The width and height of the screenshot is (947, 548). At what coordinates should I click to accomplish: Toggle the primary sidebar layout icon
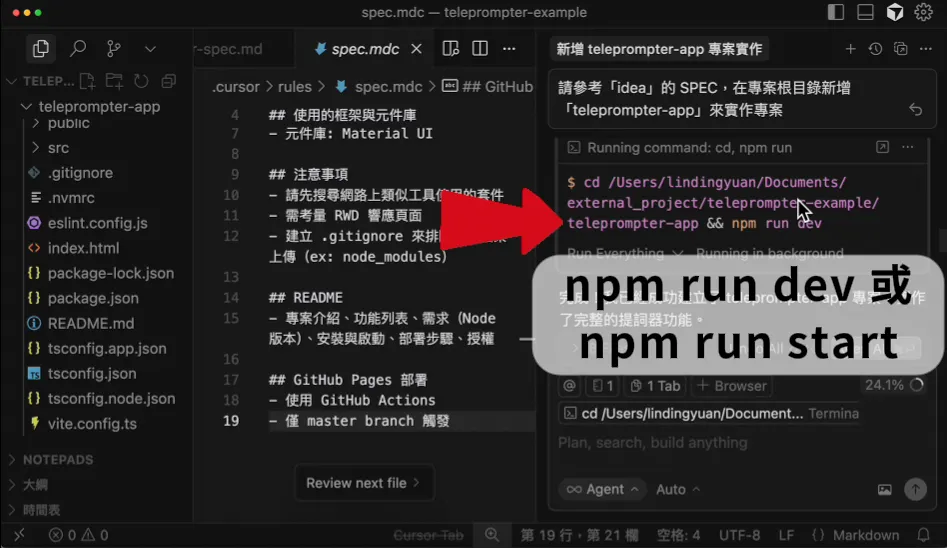point(836,12)
